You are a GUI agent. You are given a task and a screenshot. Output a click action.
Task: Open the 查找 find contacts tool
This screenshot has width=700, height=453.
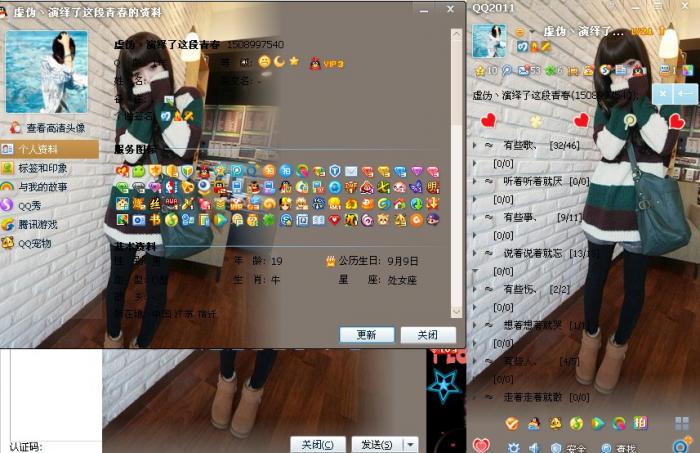tap(619, 448)
